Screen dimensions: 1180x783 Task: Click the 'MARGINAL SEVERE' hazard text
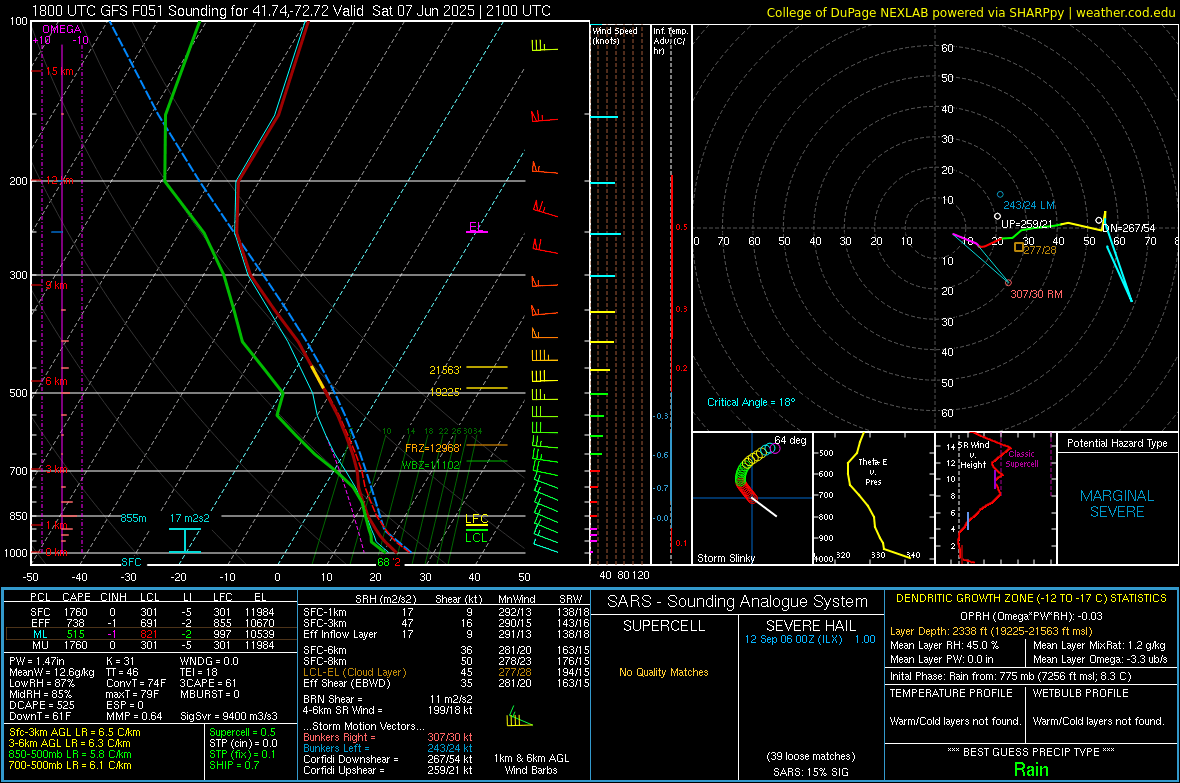(x=1117, y=504)
